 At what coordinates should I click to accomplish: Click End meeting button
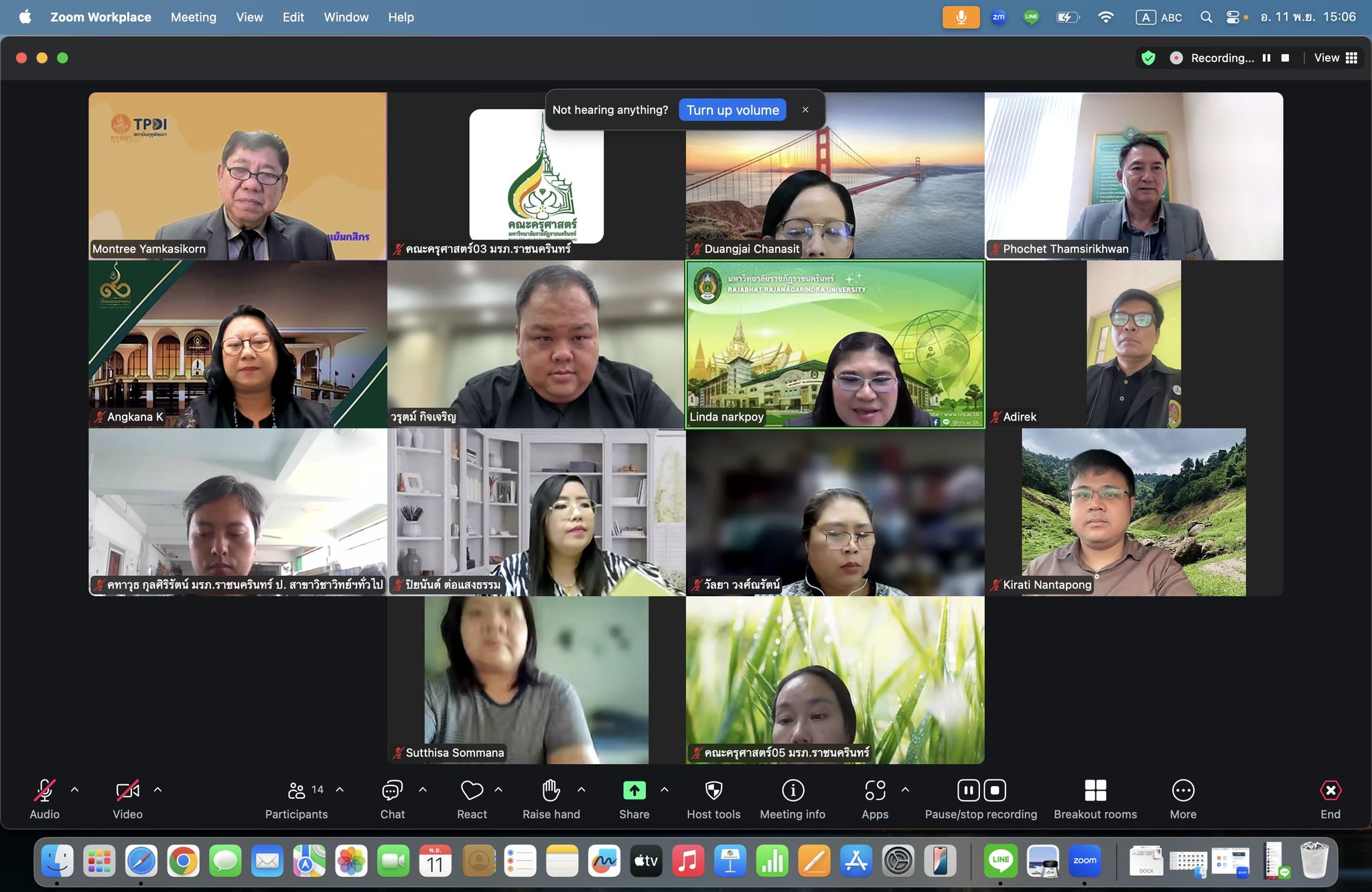tap(1330, 792)
